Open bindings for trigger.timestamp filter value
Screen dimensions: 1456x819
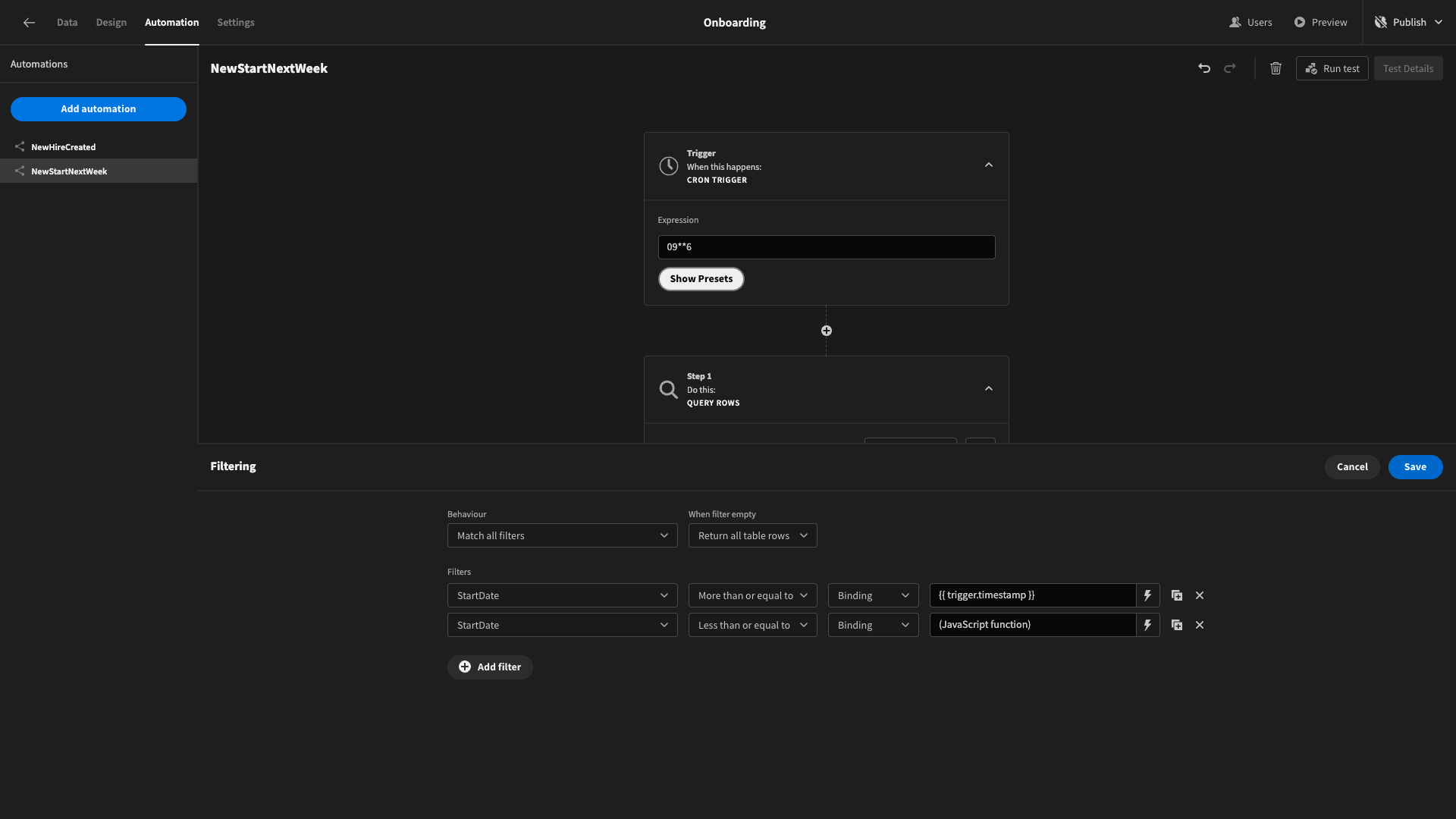[x=1148, y=595]
